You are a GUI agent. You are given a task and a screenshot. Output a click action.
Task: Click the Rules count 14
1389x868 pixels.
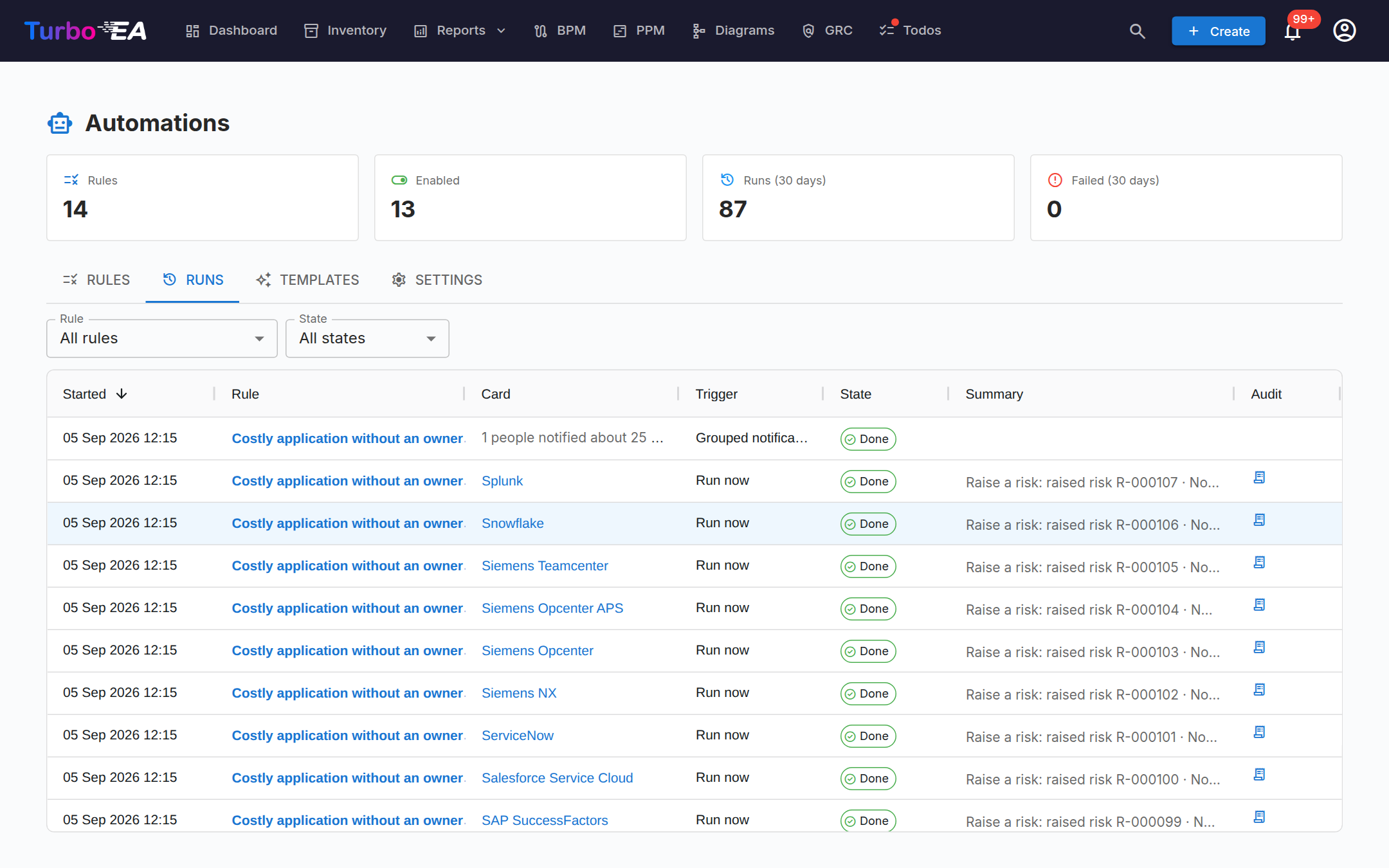[75, 210]
